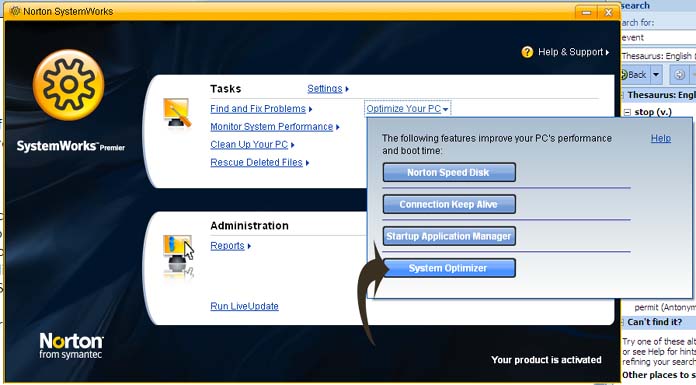Open the Back button dropdown arrow in the Research pane
This screenshot has height=385, width=696.
[656, 75]
